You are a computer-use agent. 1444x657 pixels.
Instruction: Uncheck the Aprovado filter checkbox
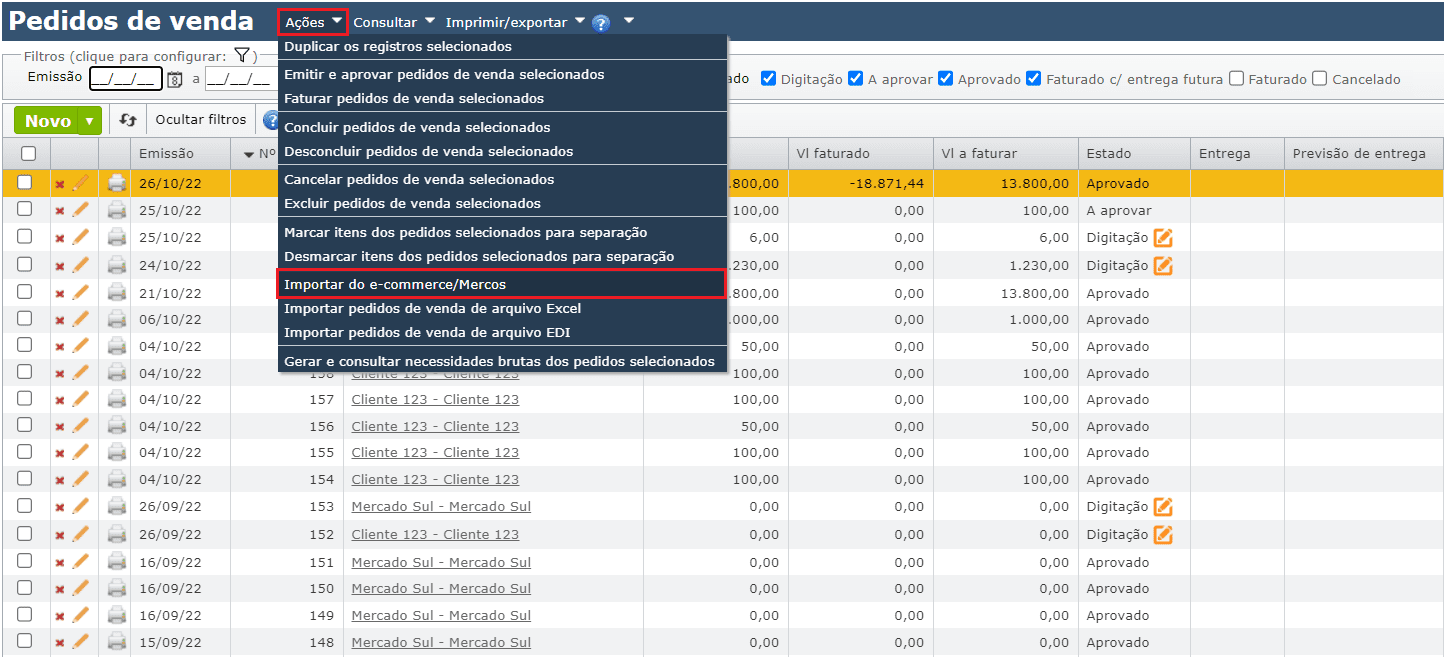click(946, 79)
